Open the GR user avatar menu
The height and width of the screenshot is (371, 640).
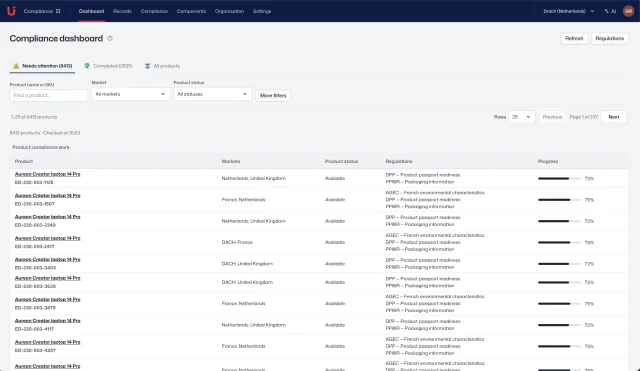coord(629,11)
